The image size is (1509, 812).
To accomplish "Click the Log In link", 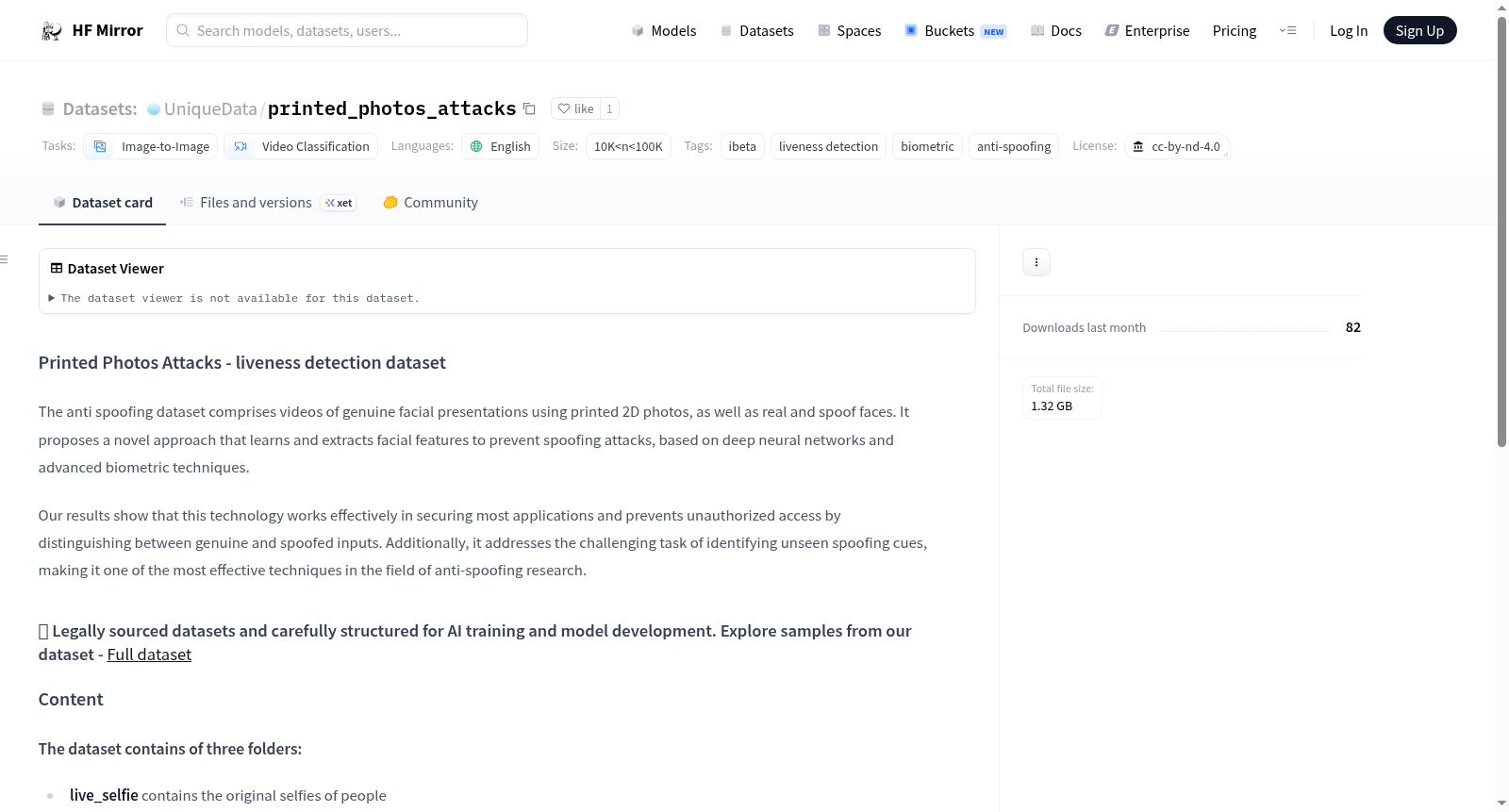I will coord(1349,30).
